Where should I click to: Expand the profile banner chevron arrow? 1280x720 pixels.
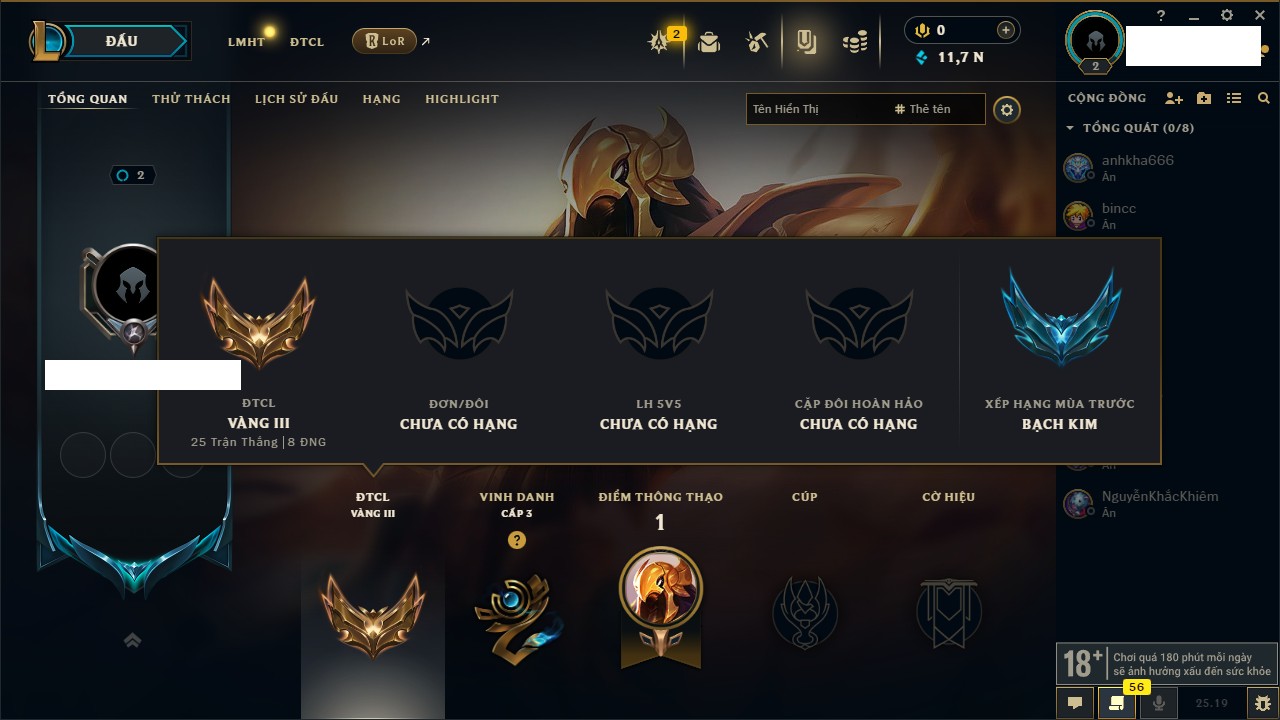pyautogui.click(x=132, y=640)
